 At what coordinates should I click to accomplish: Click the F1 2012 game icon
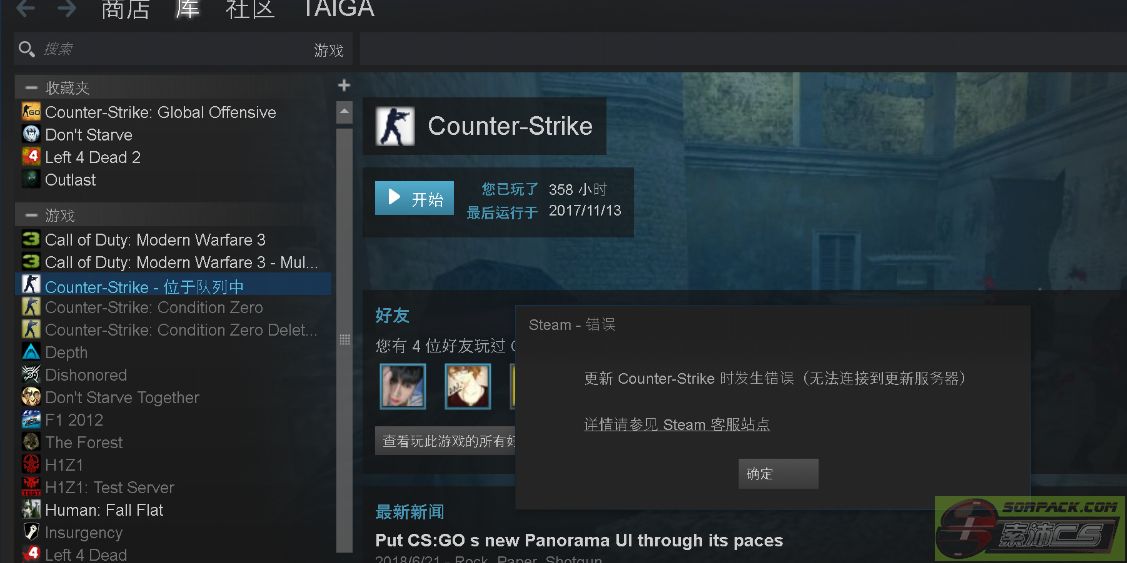(31, 420)
